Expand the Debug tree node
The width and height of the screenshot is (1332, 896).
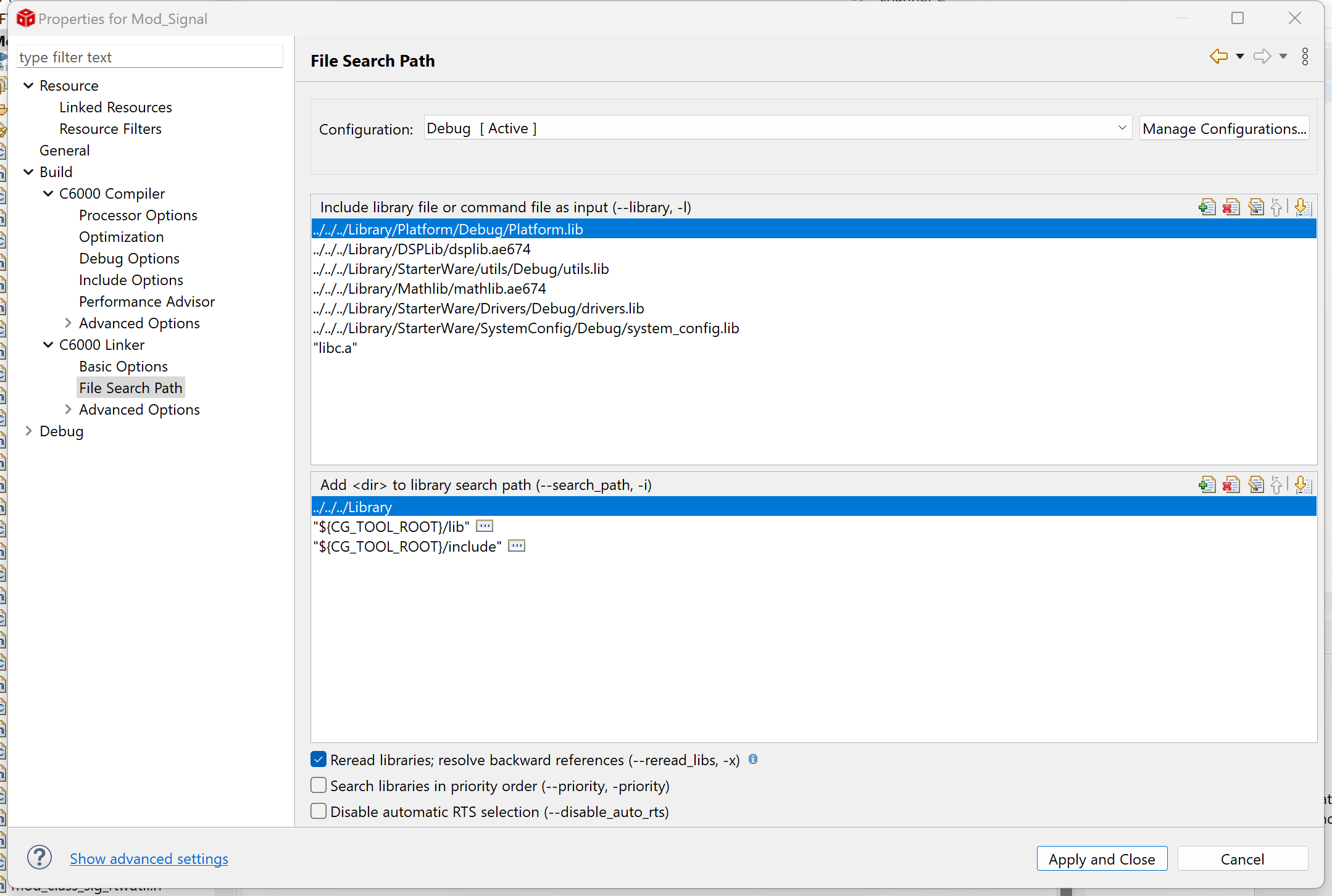(28, 431)
